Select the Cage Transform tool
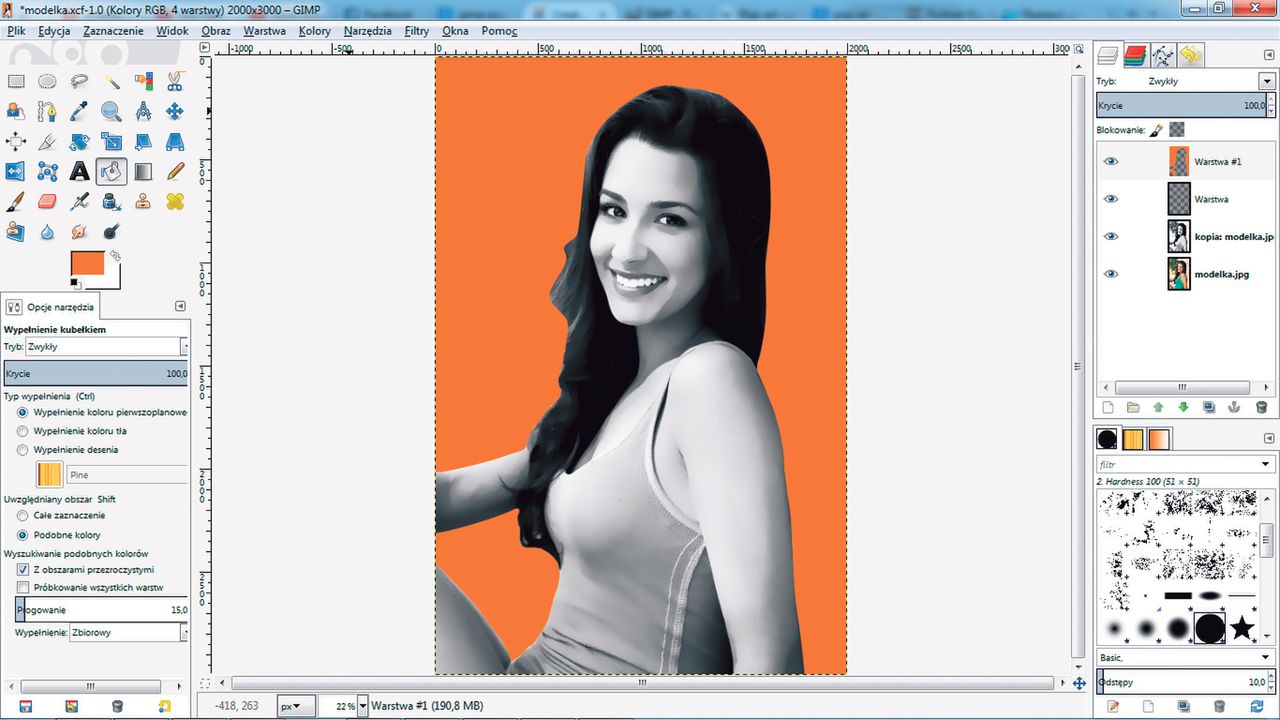 click(x=47, y=172)
